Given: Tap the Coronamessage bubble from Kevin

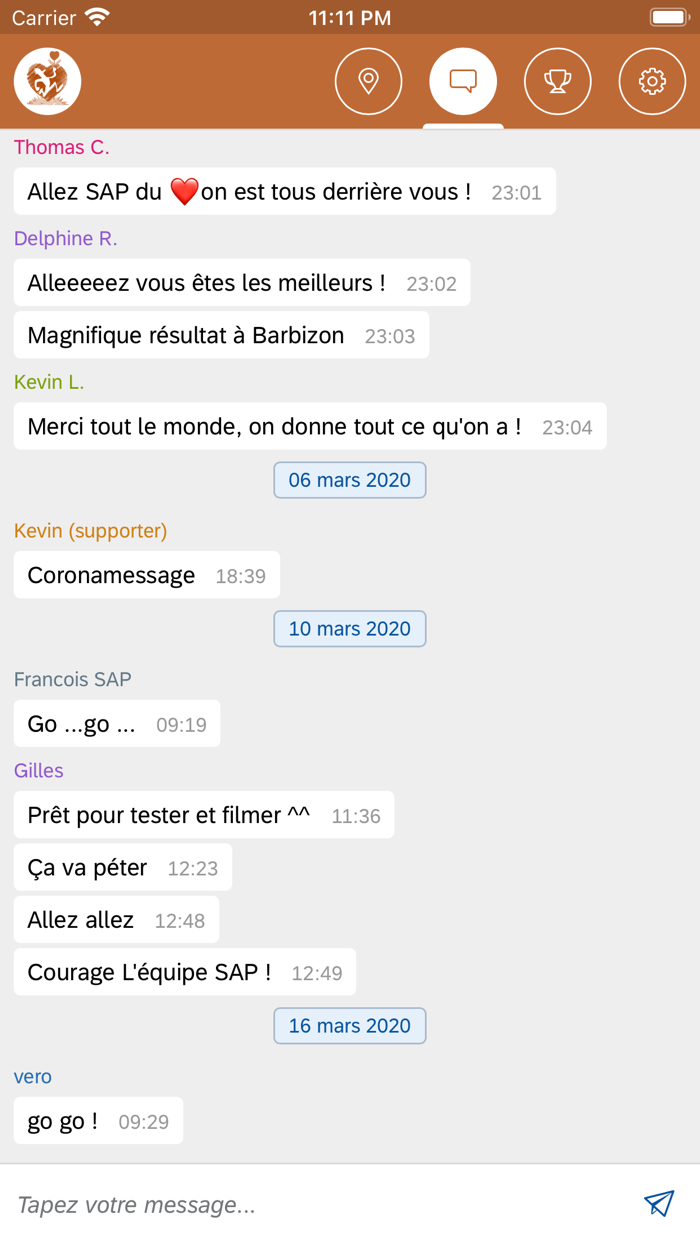Looking at the screenshot, I should coord(146,575).
